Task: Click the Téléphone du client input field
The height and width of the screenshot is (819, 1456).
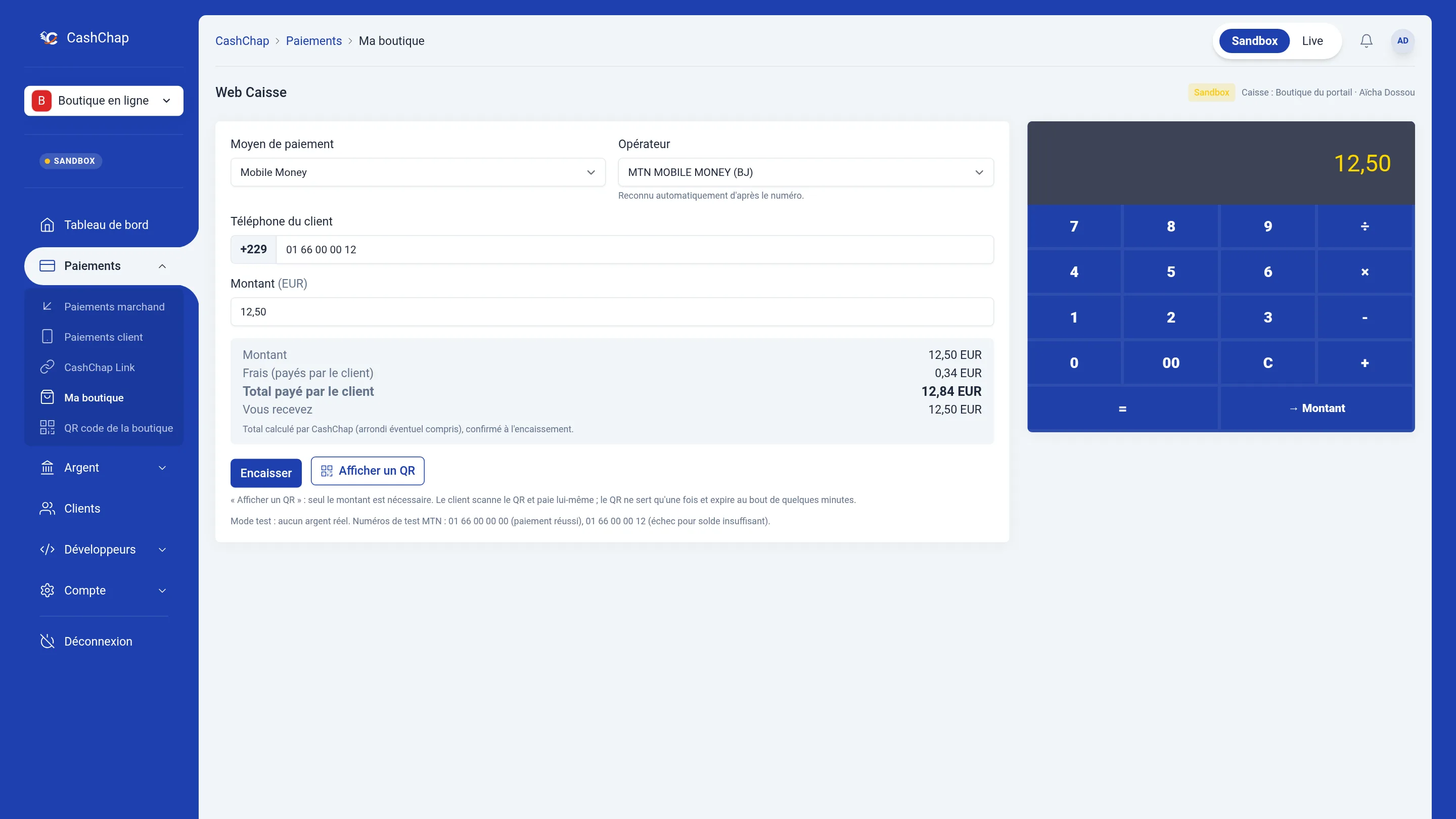Action: click(635, 250)
